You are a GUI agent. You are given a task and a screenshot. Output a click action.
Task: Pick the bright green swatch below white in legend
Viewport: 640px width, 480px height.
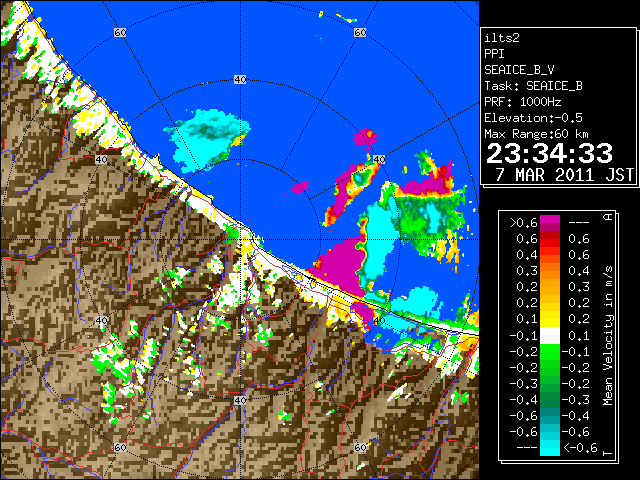[x=549, y=352]
